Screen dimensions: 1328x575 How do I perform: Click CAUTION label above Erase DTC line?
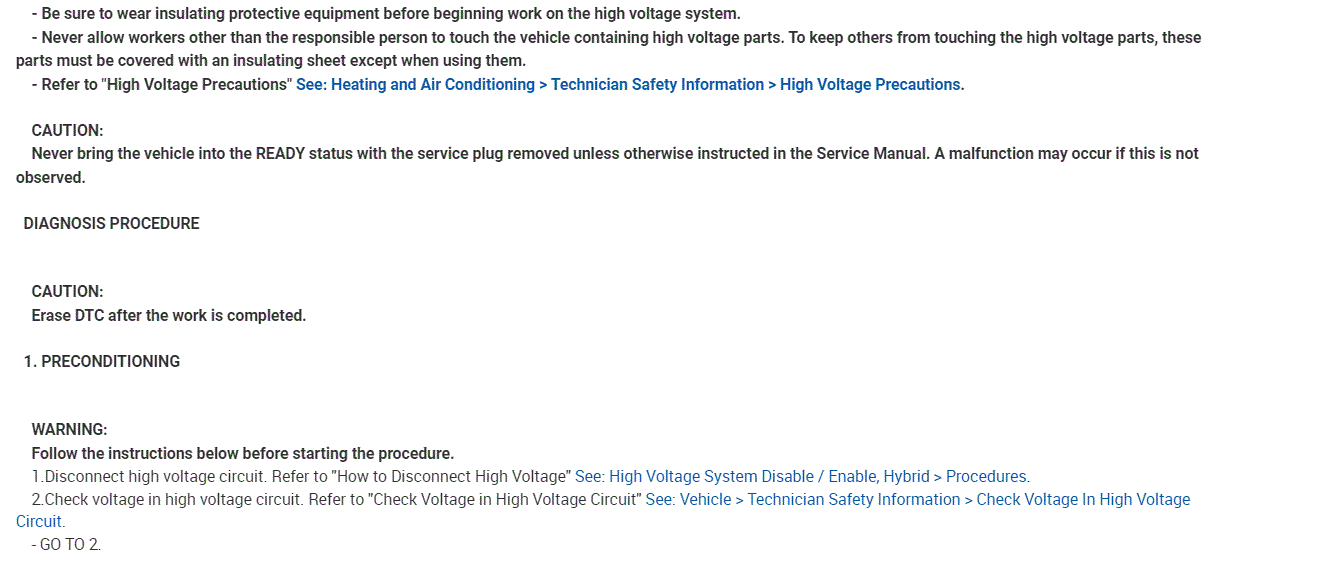pyautogui.click(x=67, y=292)
